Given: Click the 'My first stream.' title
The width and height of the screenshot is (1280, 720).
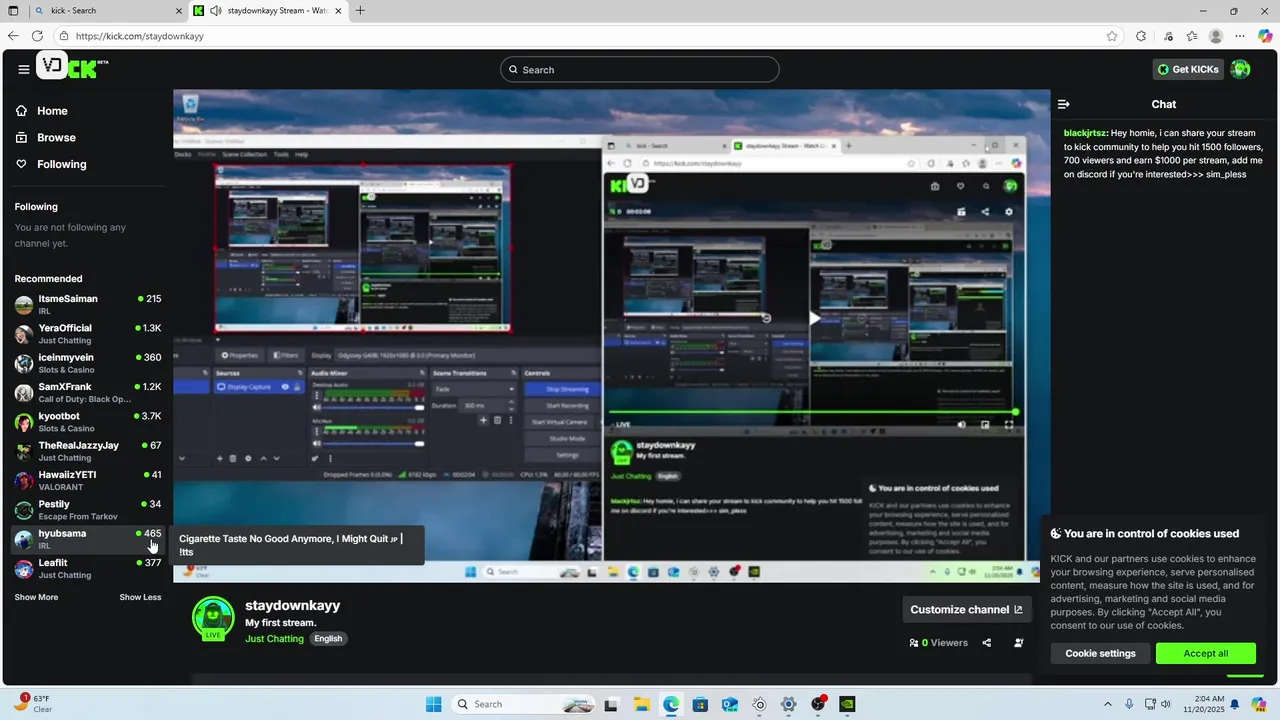Looking at the screenshot, I should click(x=281, y=623).
